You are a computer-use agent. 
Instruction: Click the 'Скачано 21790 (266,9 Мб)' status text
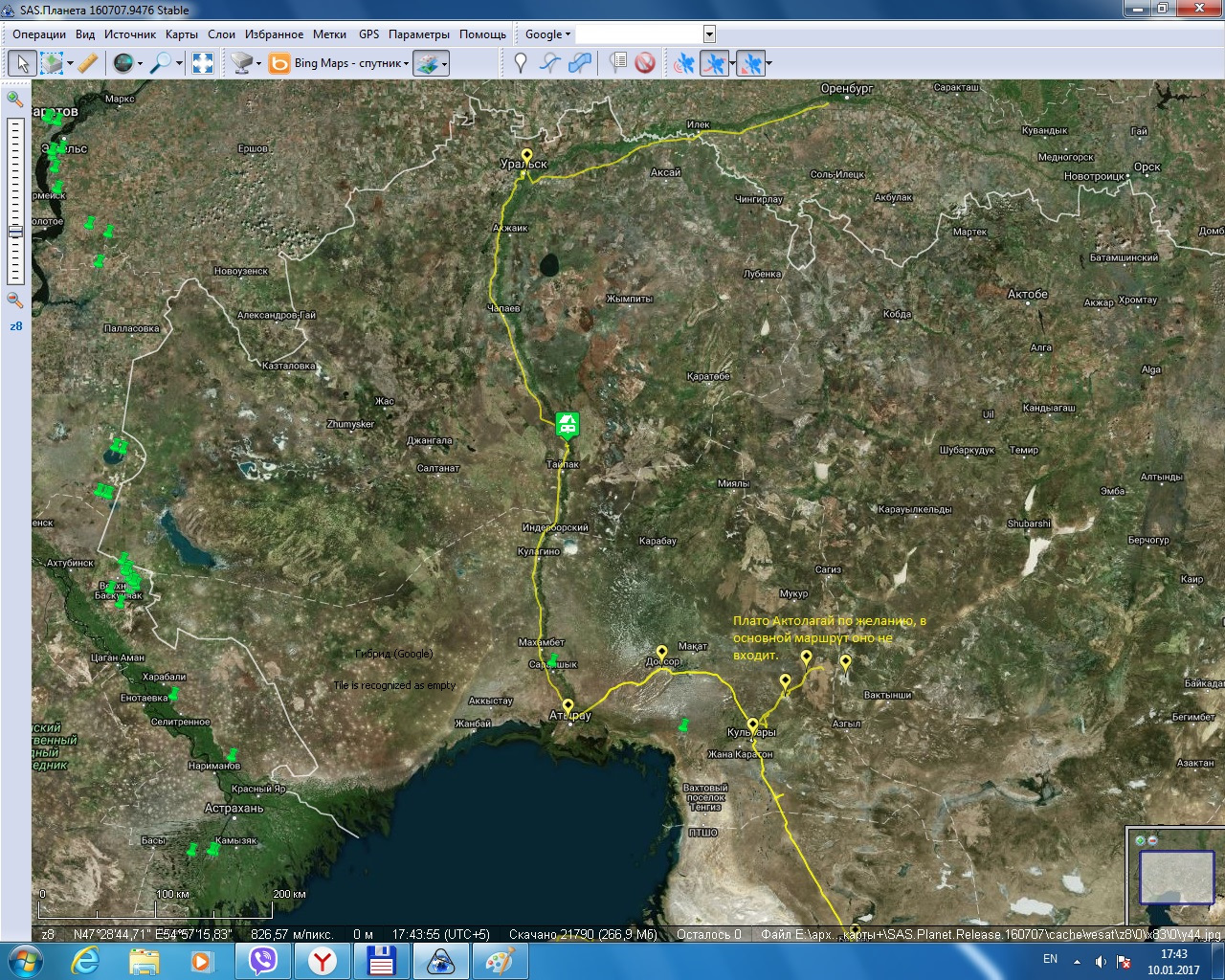pyautogui.click(x=583, y=934)
